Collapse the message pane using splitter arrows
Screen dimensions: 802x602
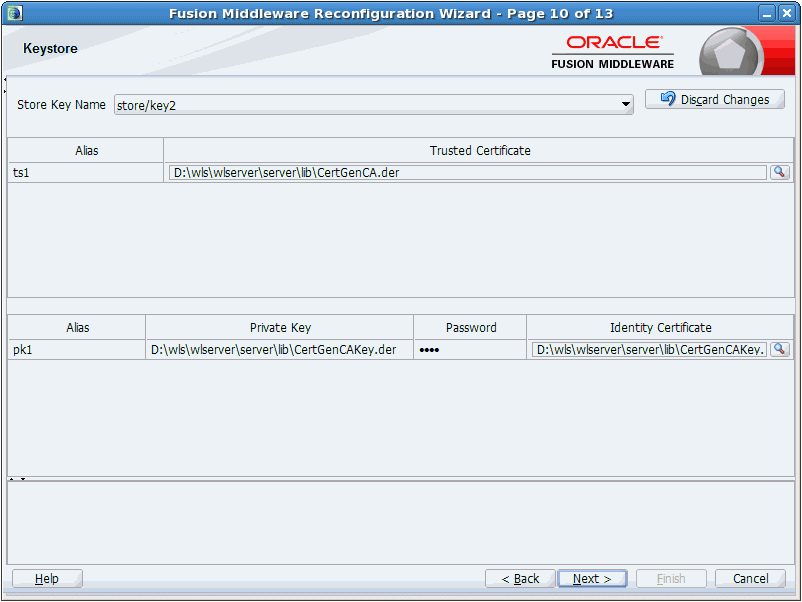click(x=23, y=479)
